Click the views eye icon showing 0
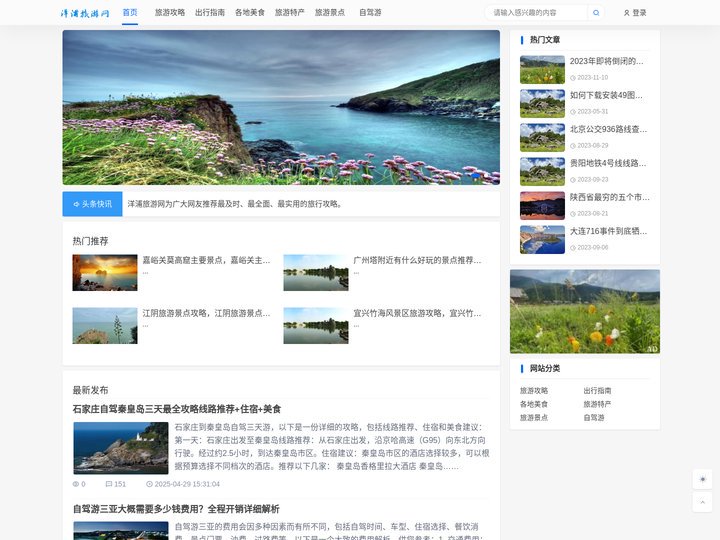Screen dimensions: 720x540 tap(76, 484)
